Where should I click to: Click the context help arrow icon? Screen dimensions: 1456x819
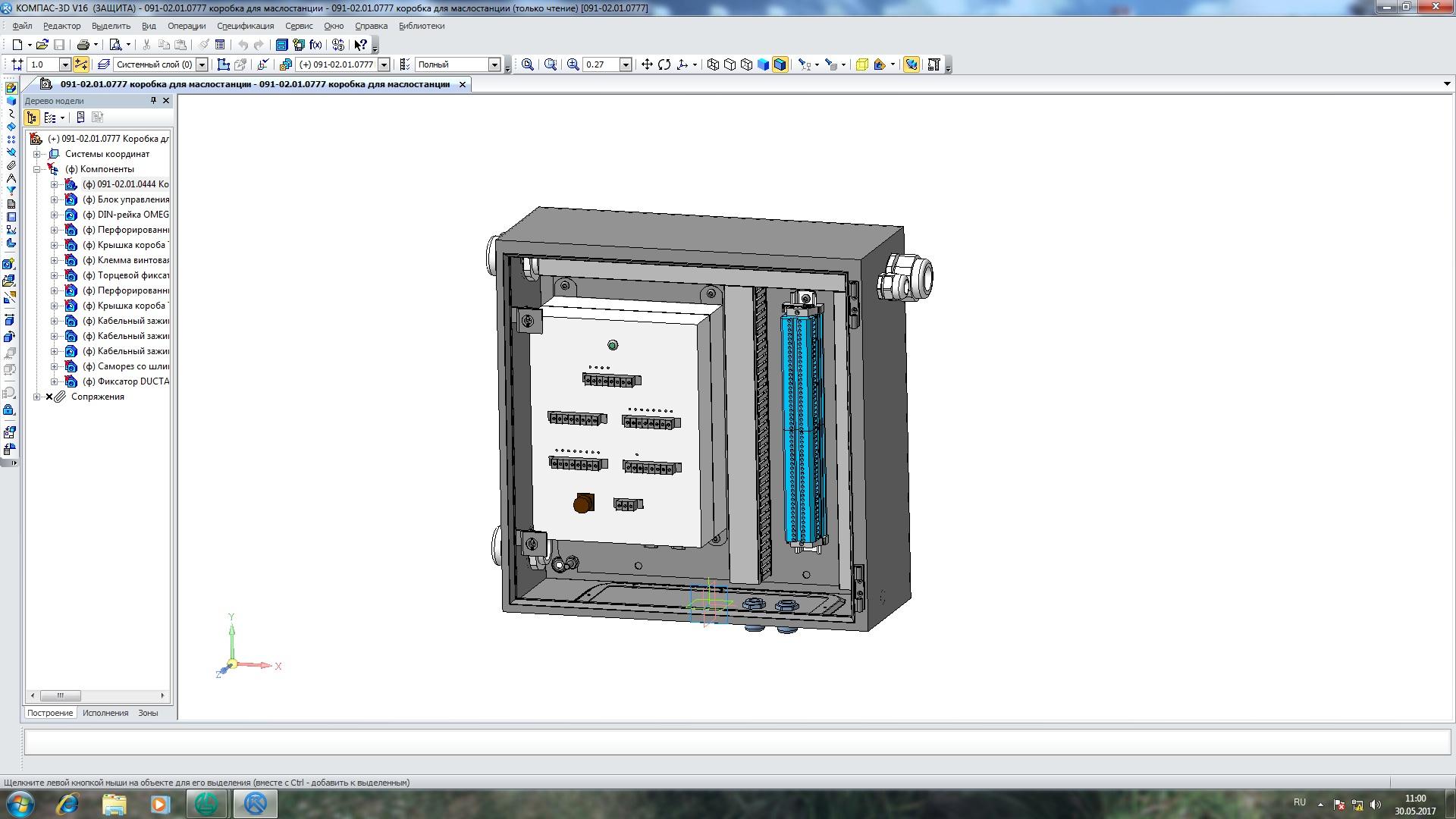tap(361, 45)
